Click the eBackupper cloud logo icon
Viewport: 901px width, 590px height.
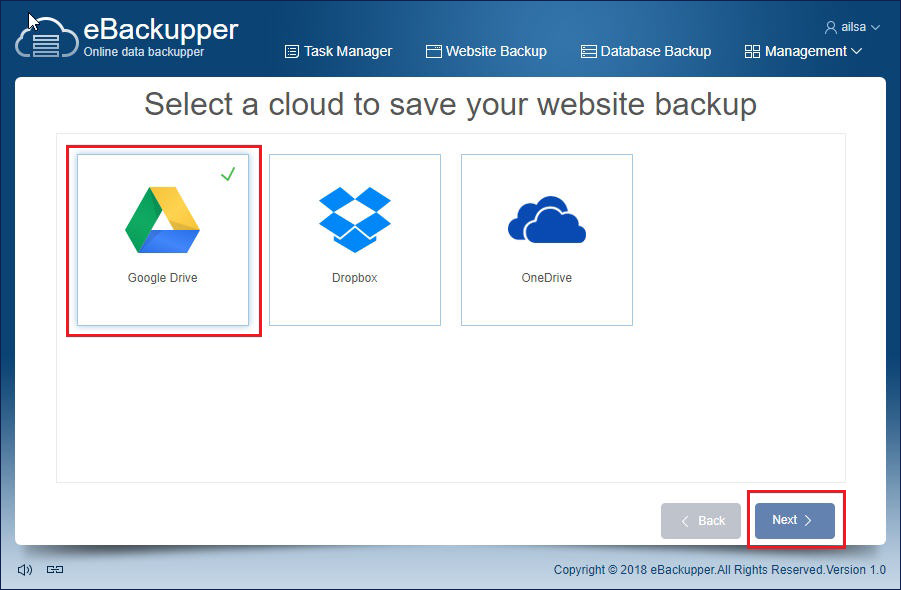click(x=47, y=38)
